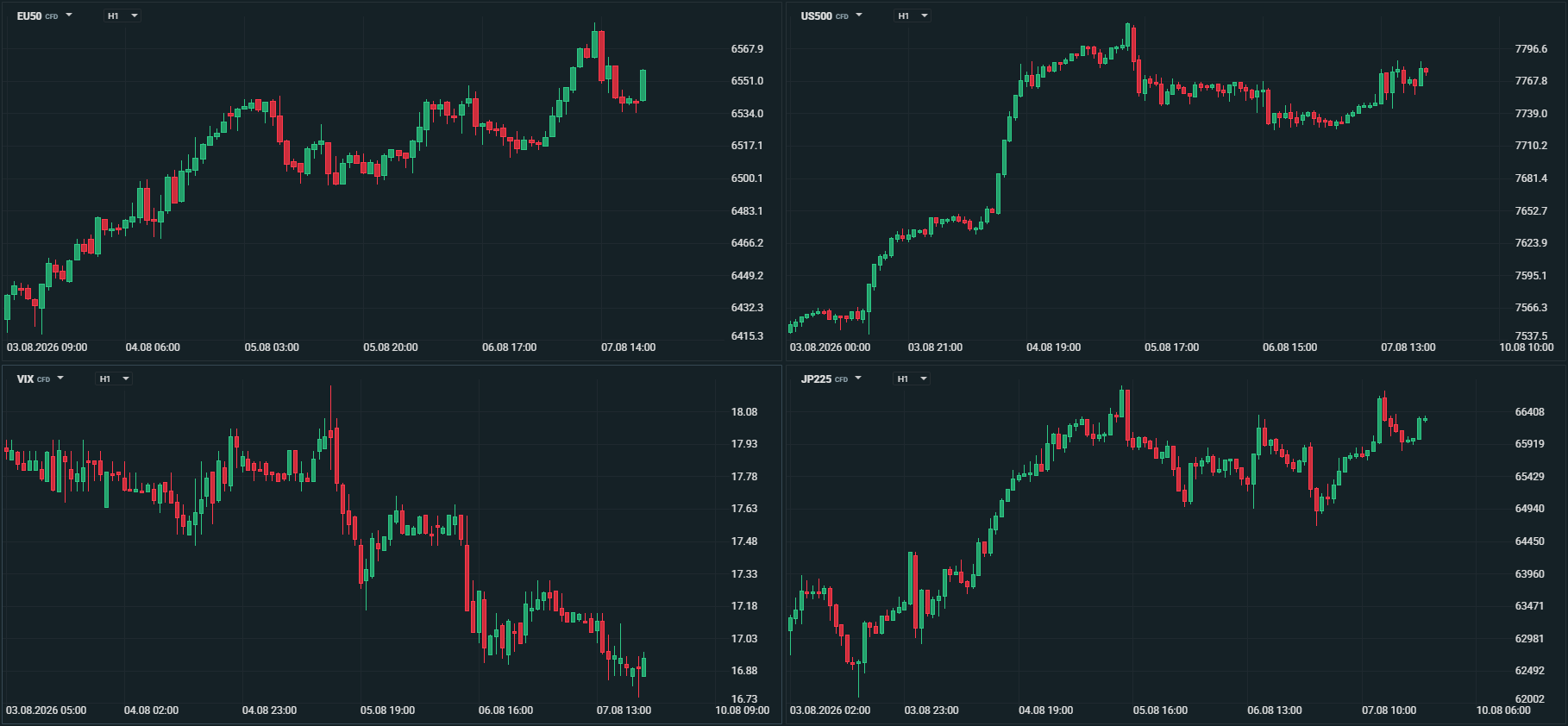Screen dimensions: 1568x726
Task: Click the 03.08.2026 05:00 time label on VIX chart
Action: coord(47,710)
